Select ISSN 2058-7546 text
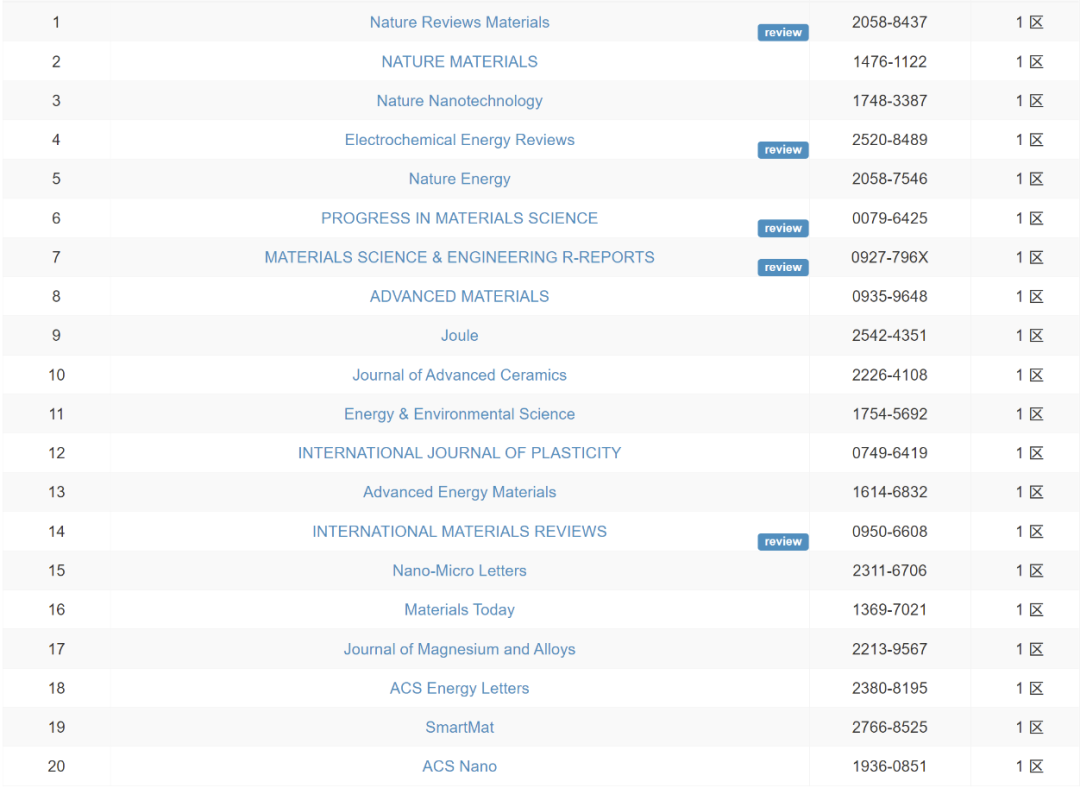The width and height of the screenshot is (1080, 788). (x=889, y=179)
